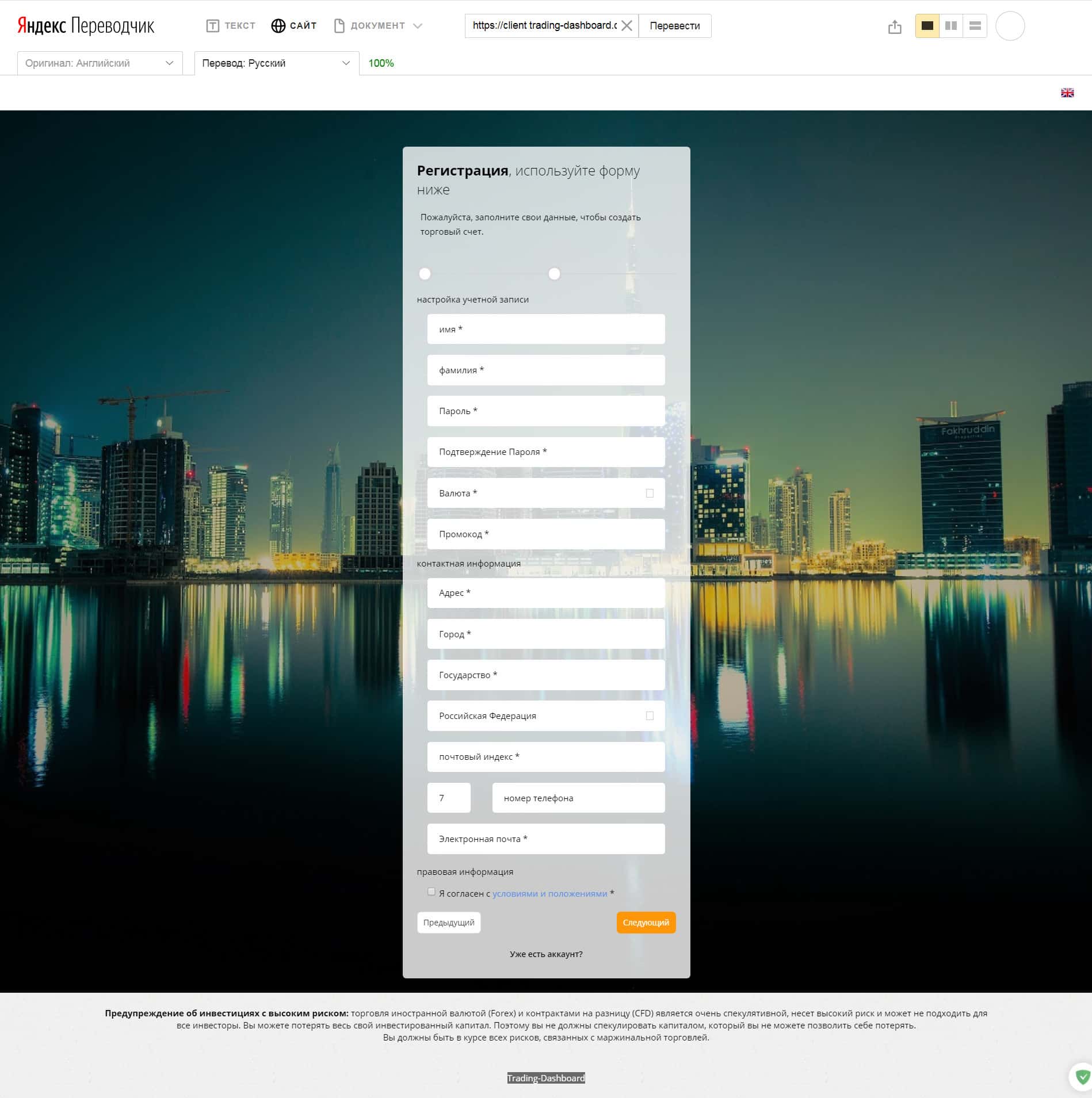Open the Оригинал: Английский language dropdown
Screen dimensions: 1092x1098
(100, 63)
